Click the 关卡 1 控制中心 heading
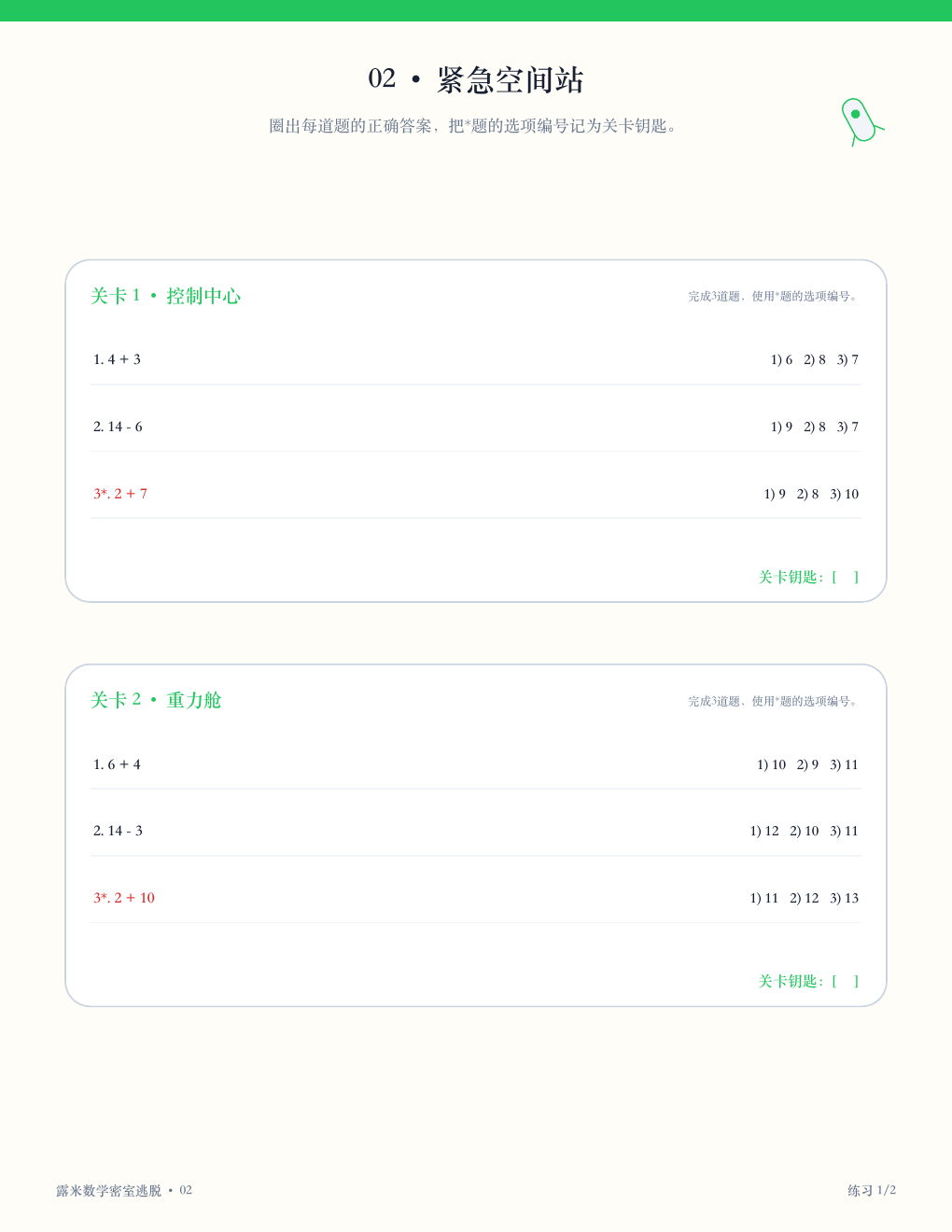The image size is (952, 1232). coord(165,296)
